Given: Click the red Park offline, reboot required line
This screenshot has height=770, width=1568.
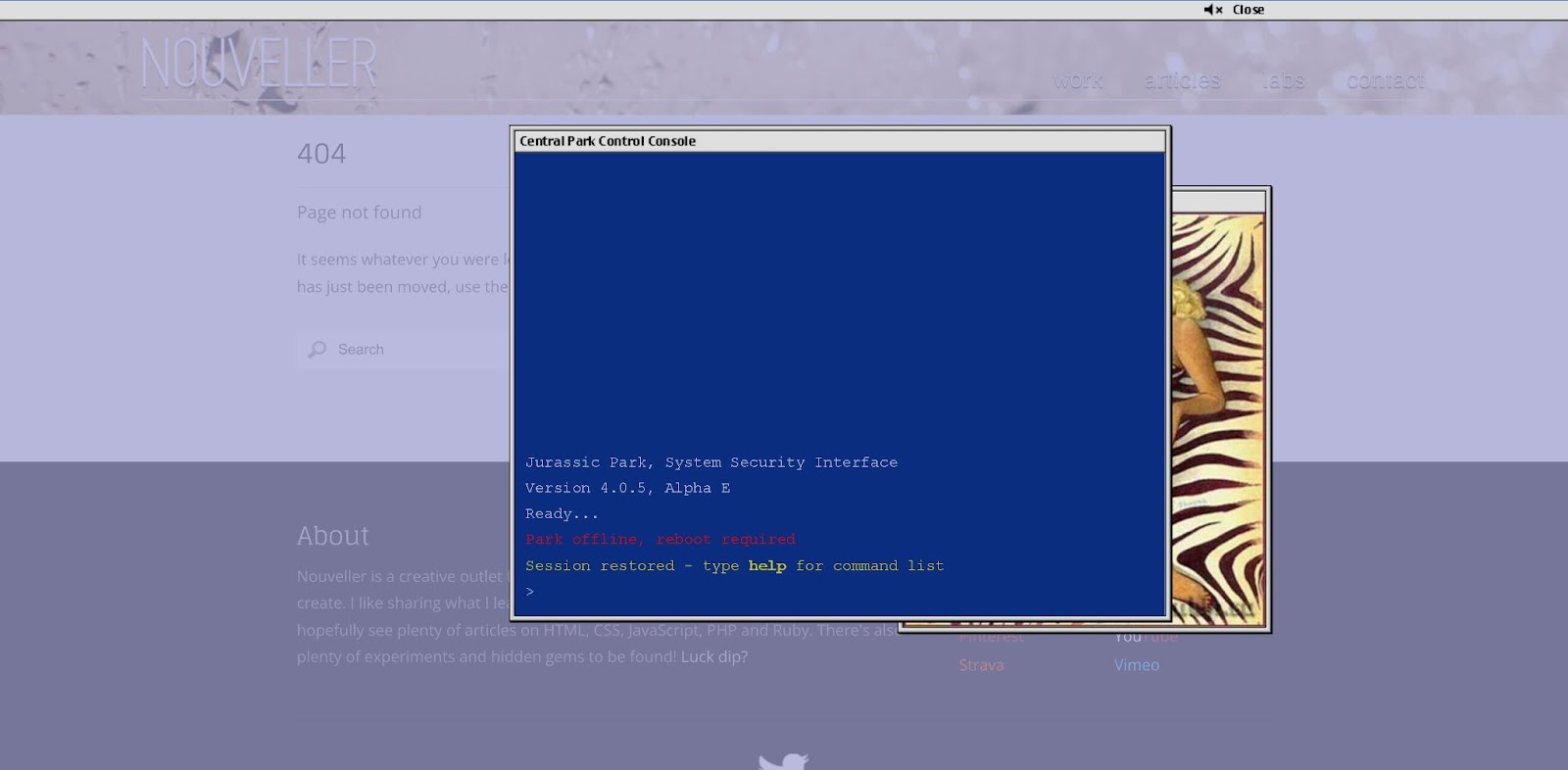Looking at the screenshot, I should (x=661, y=540).
